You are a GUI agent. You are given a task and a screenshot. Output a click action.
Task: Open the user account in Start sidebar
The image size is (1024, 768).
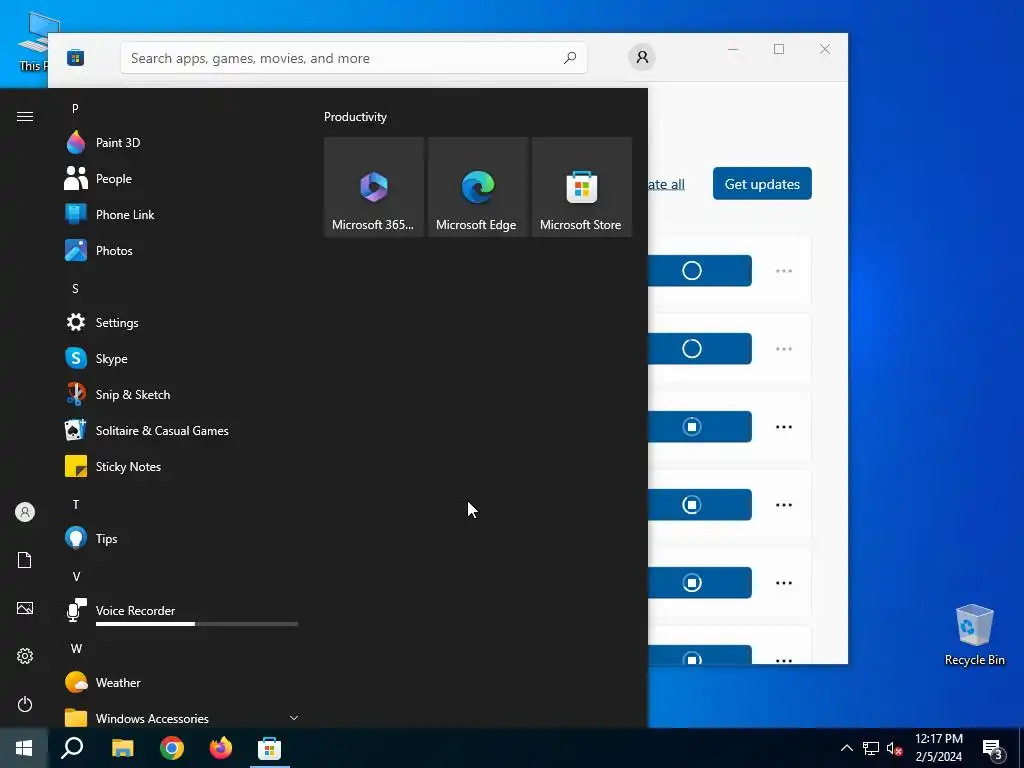click(x=25, y=512)
